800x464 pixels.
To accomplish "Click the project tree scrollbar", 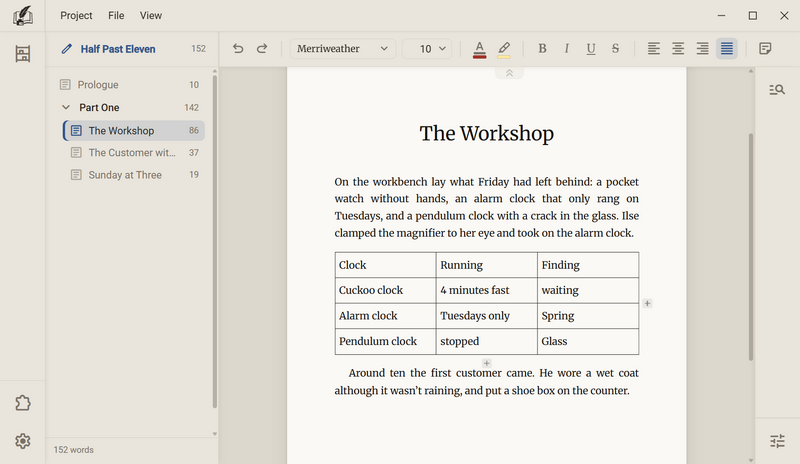I will point(214,241).
